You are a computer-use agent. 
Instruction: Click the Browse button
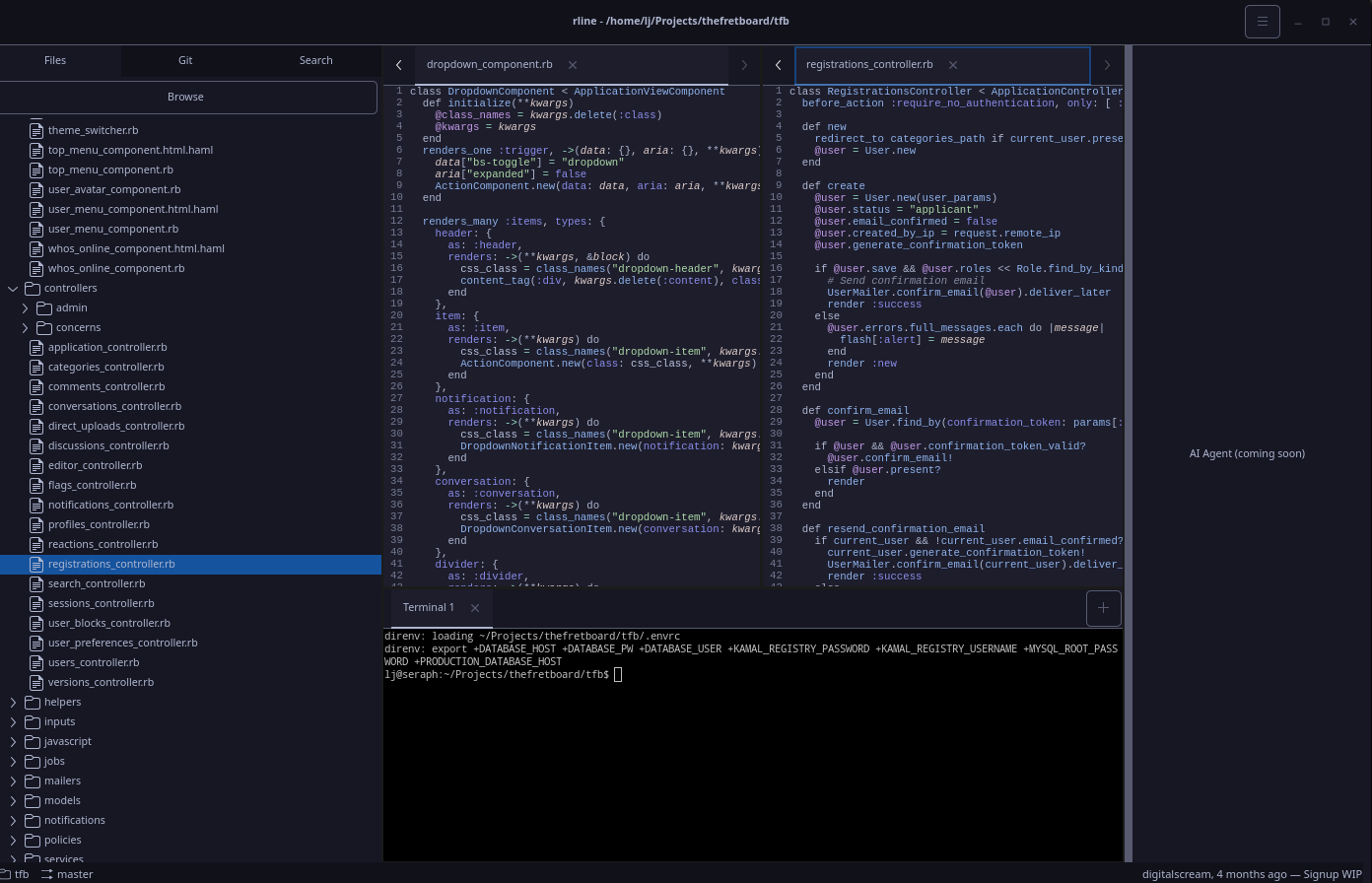[x=185, y=97]
